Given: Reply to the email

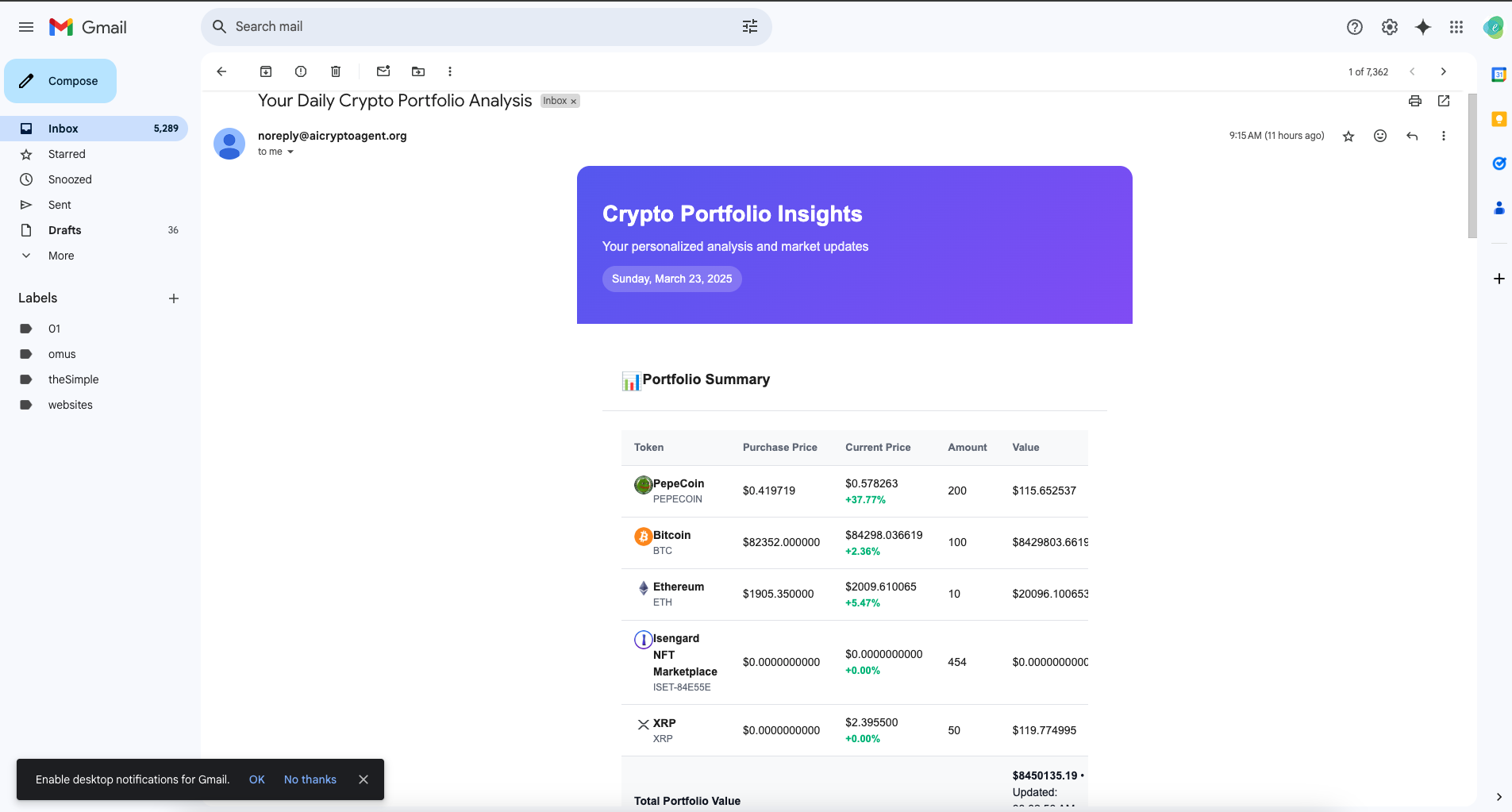Looking at the screenshot, I should tap(1412, 136).
